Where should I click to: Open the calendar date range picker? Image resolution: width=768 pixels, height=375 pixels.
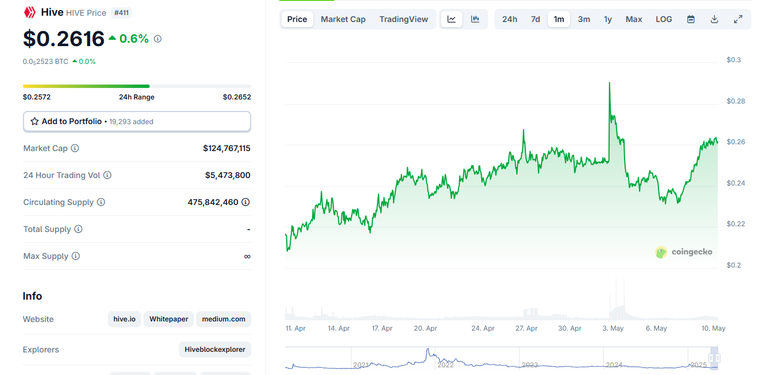point(691,19)
